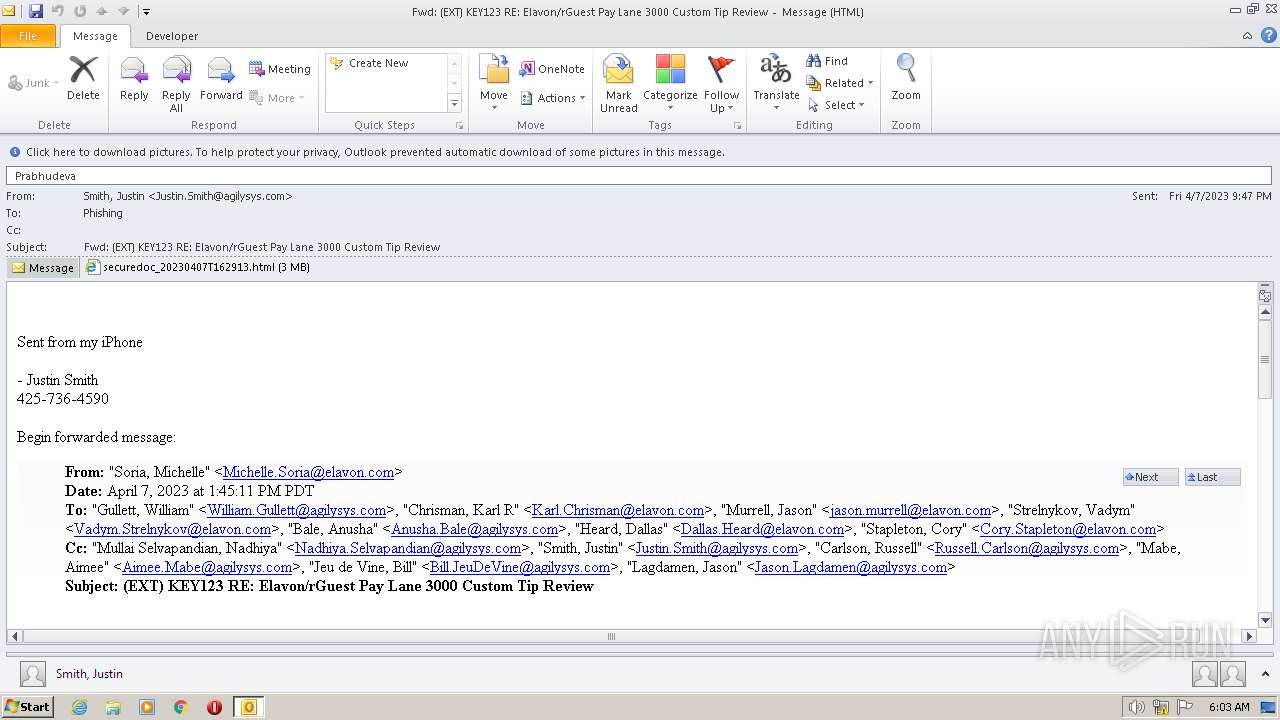The image size is (1280, 720).
Task: Open Windows Media Player from taskbar
Action: click(x=147, y=707)
